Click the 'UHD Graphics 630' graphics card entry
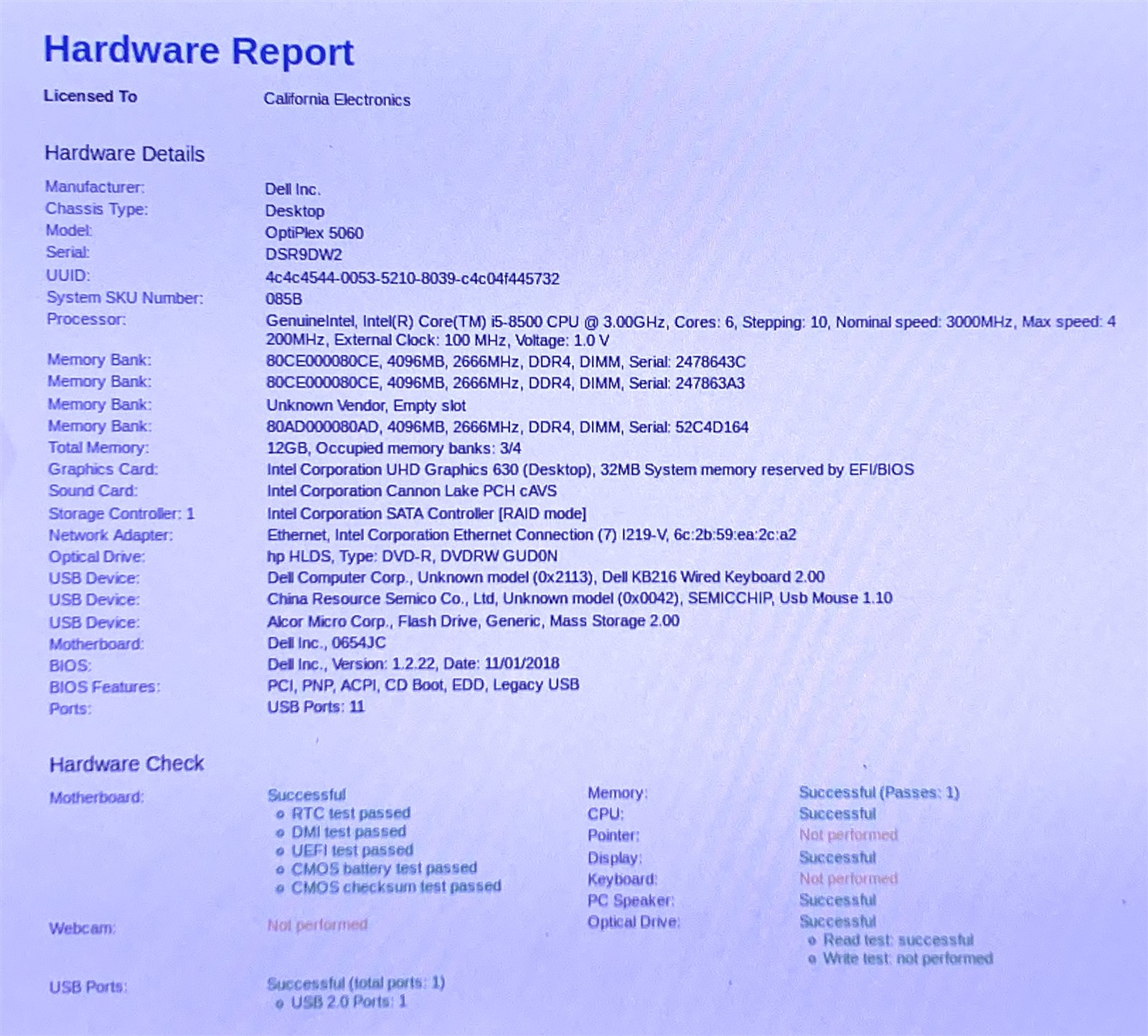This screenshot has width=1148, height=1036. pyautogui.click(x=590, y=470)
